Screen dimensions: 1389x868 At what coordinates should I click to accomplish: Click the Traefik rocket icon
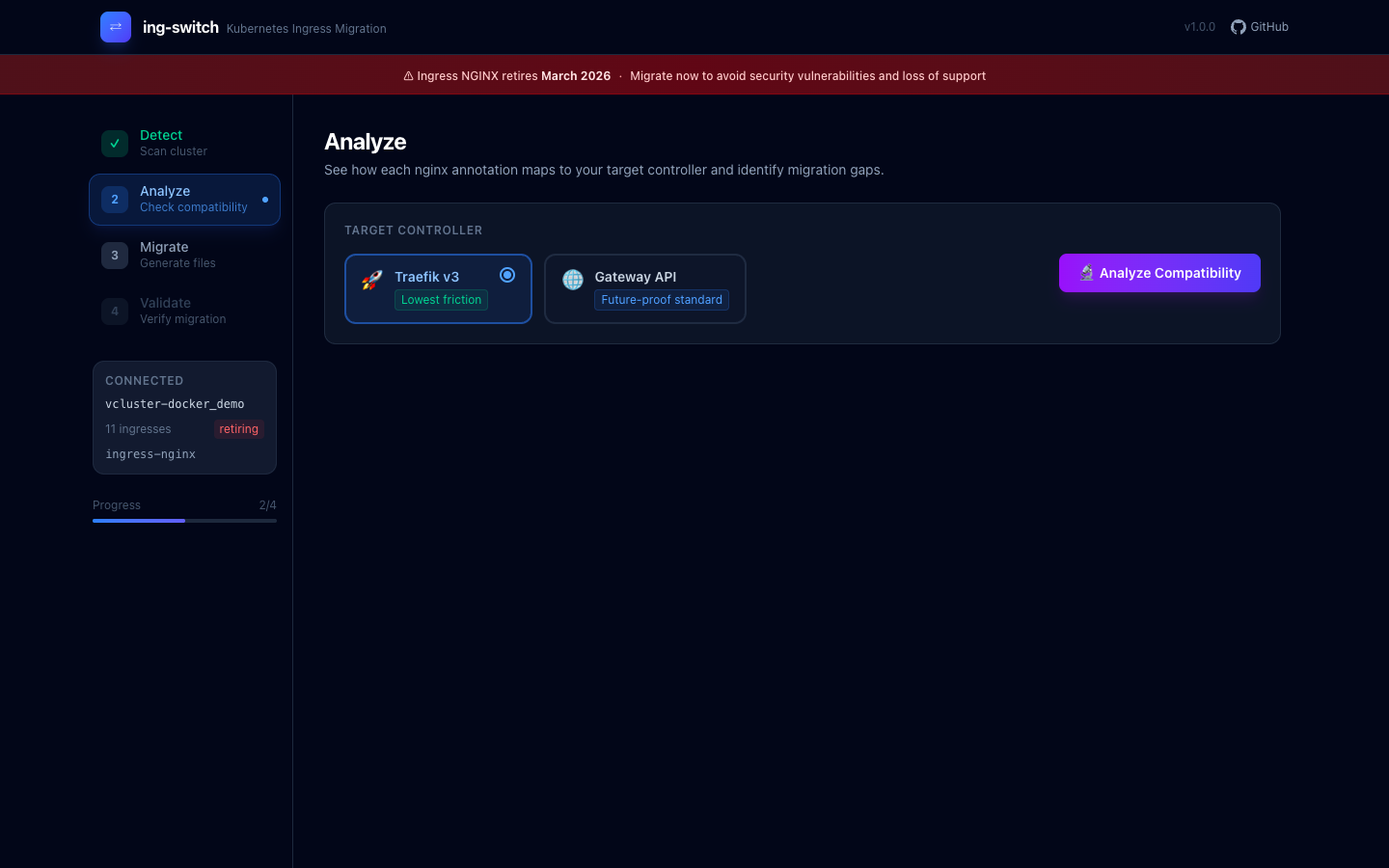pos(372,280)
